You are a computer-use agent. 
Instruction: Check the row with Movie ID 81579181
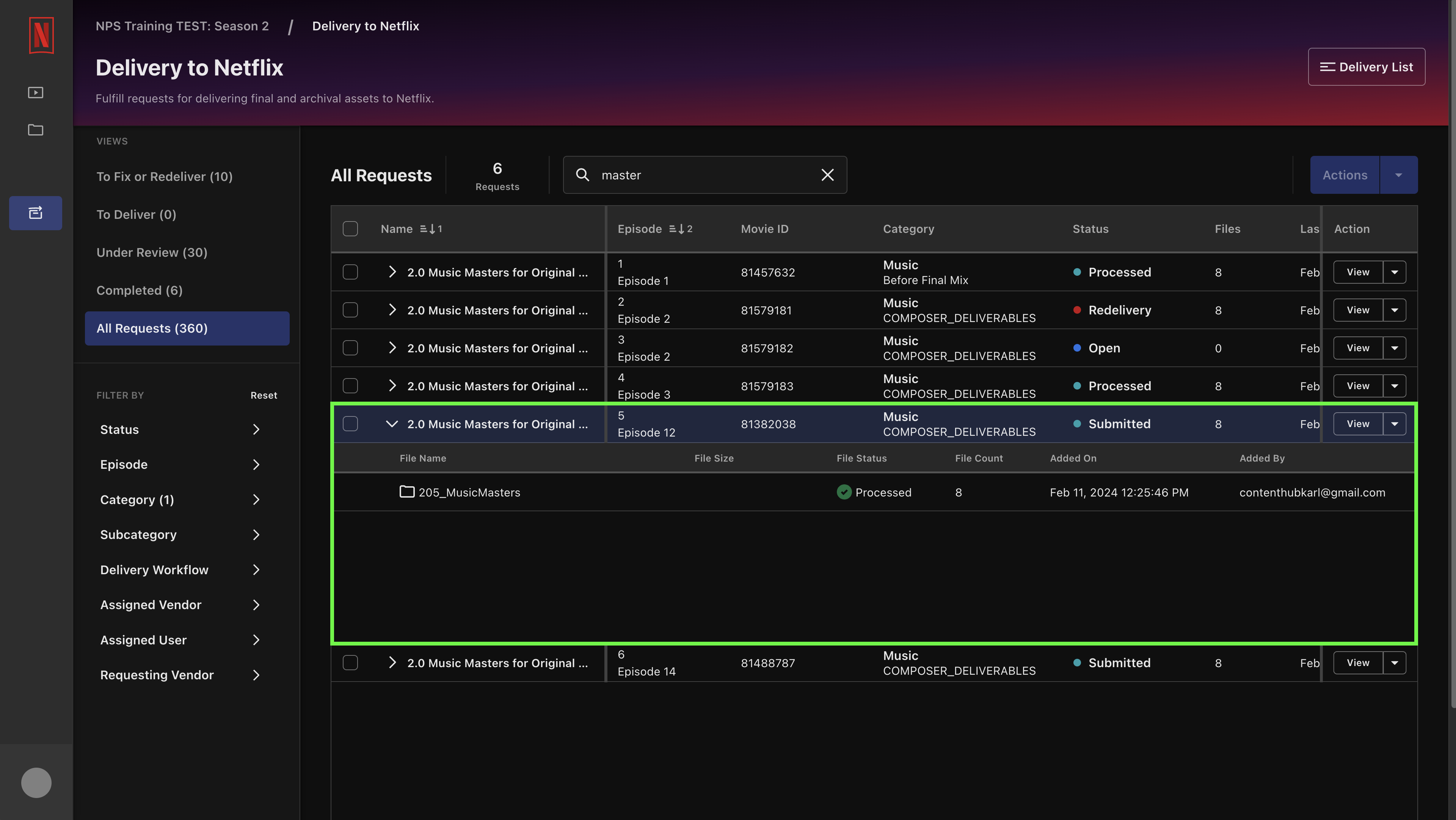click(x=350, y=310)
